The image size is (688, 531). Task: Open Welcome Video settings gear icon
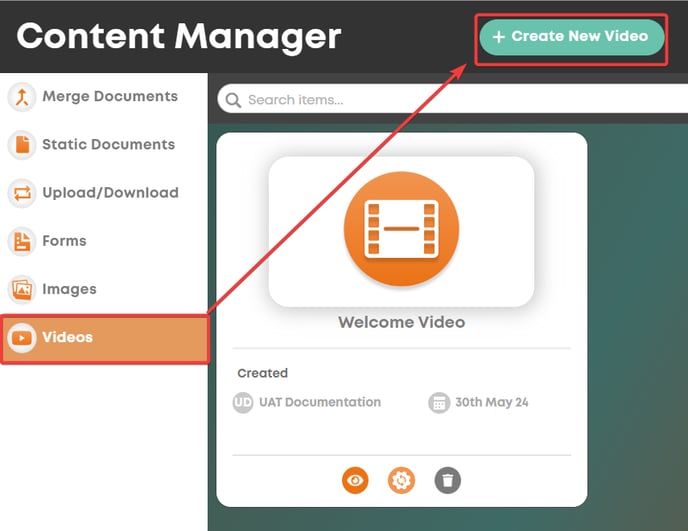[401, 481]
